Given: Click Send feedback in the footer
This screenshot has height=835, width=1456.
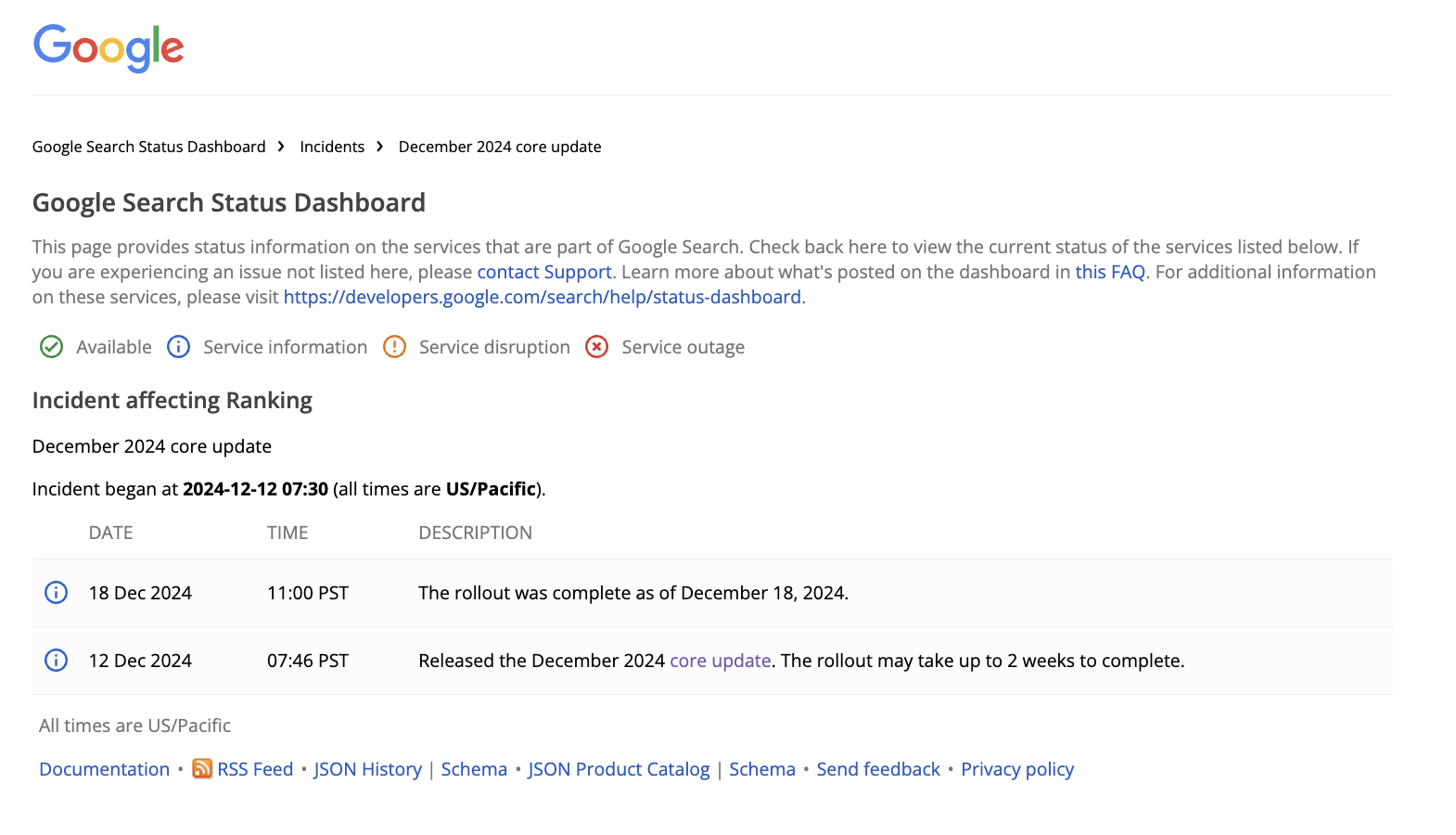Looking at the screenshot, I should pyautogui.click(x=878, y=769).
